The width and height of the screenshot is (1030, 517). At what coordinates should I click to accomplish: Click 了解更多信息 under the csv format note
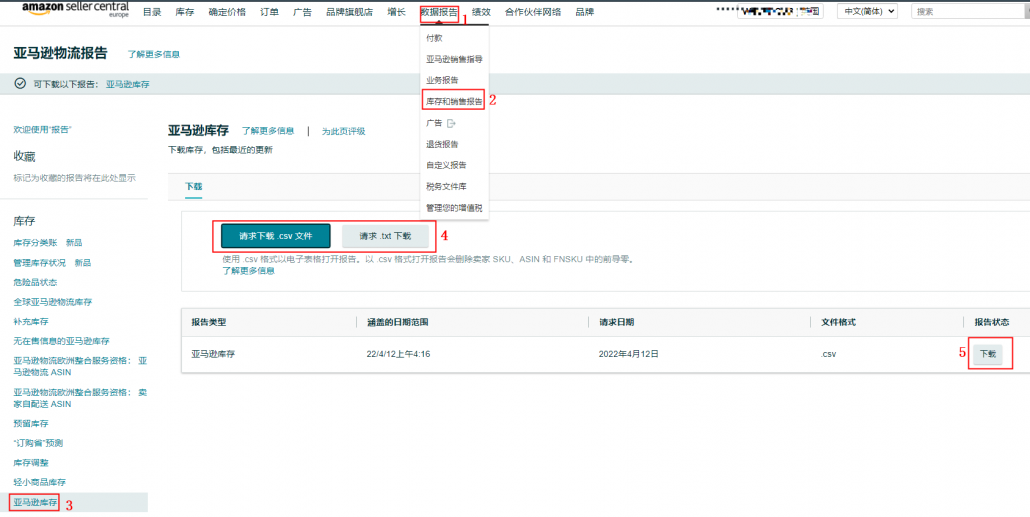[x=248, y=271]
